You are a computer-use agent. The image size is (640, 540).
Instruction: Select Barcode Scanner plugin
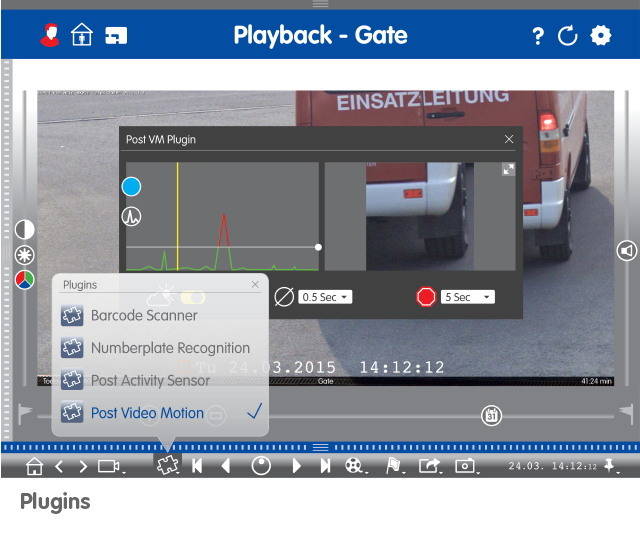(x=160, y=316)
